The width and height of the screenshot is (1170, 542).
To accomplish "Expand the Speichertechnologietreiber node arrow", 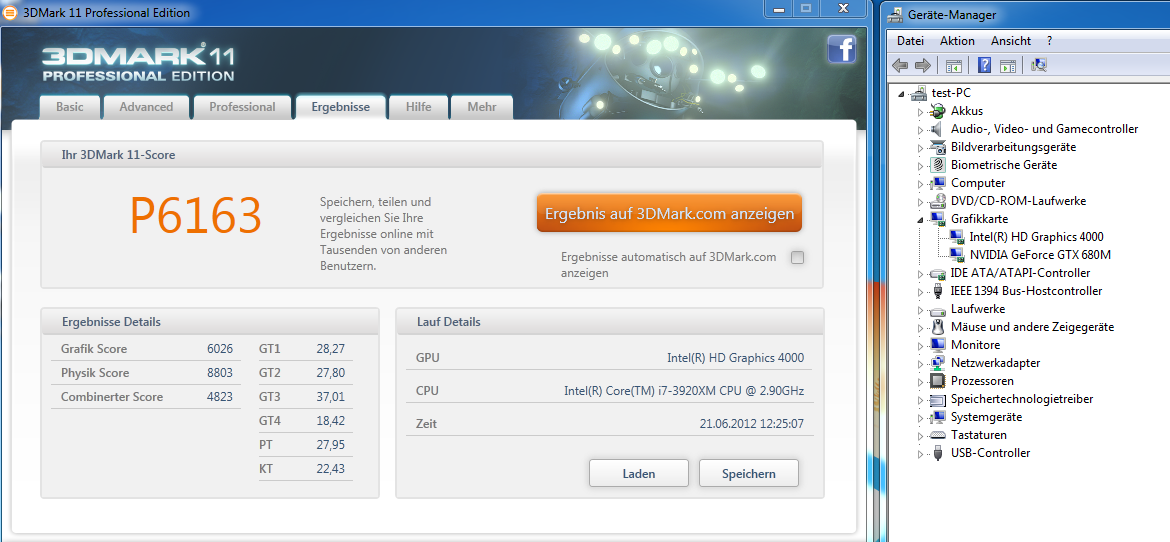I will (921, 399).
